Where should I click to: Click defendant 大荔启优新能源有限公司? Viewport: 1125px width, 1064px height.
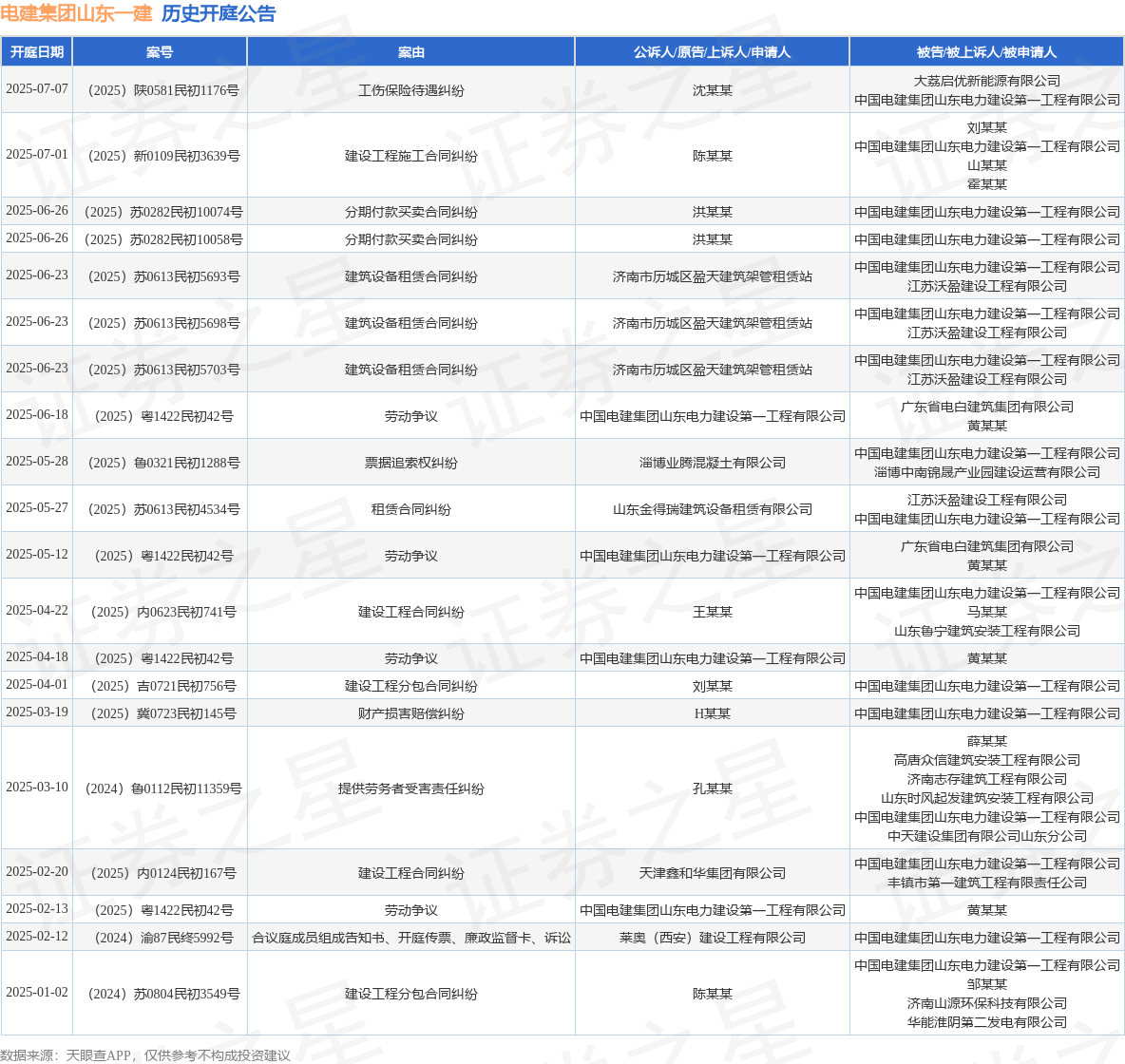(986, 81)
